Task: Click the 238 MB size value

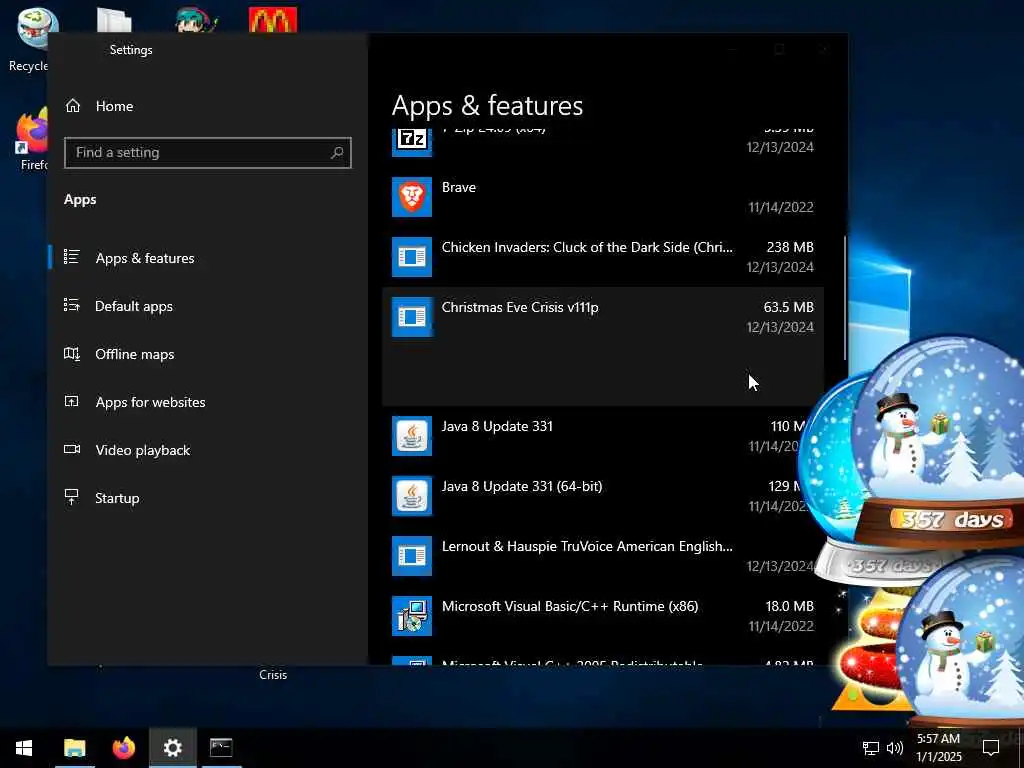Action: (x=790, y=247)
